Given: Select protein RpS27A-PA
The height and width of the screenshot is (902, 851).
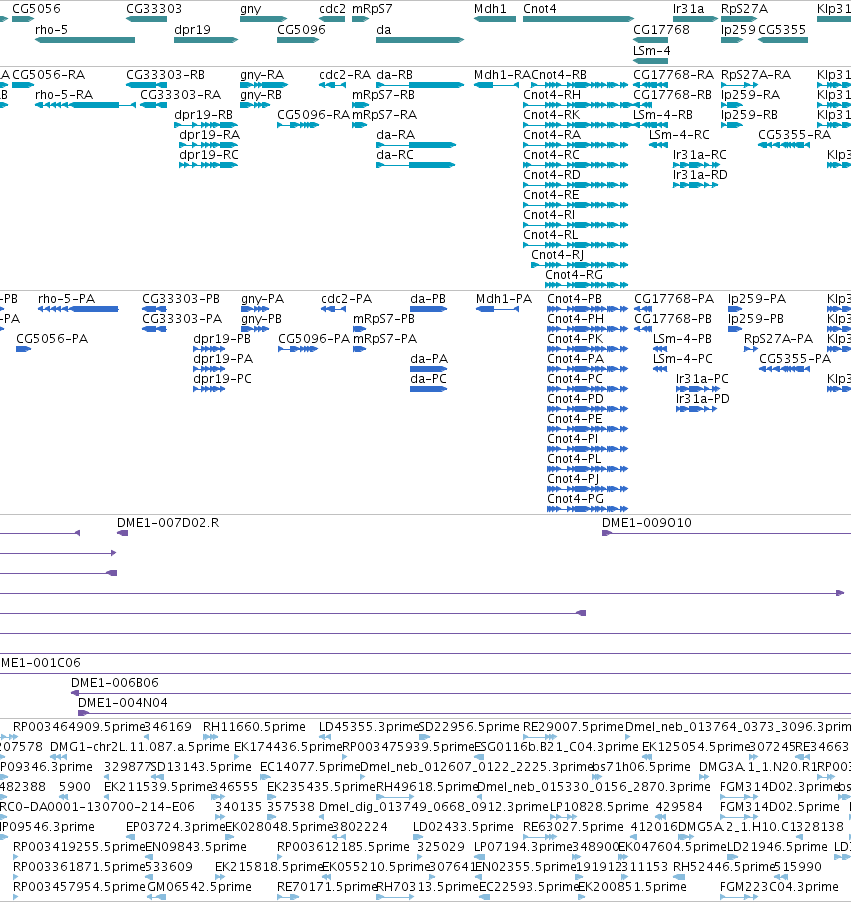Looking at the screenshot, I should tap(779, 339).
